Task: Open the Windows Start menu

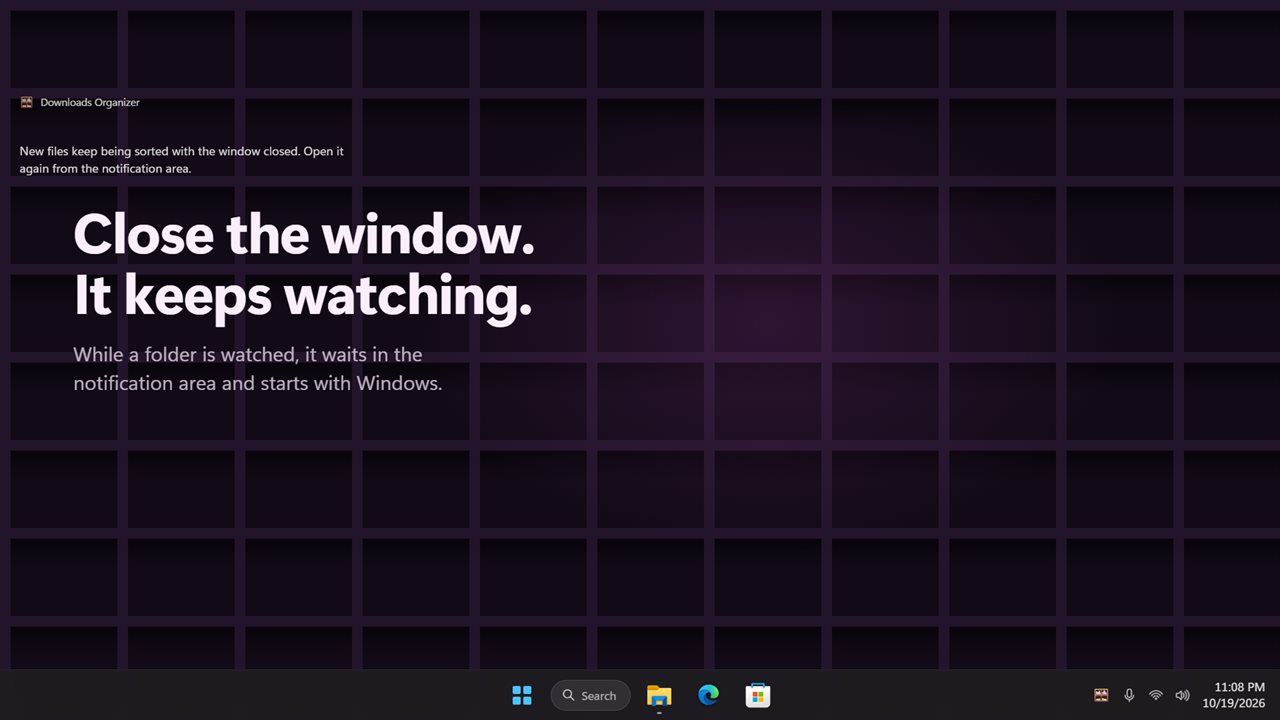Action: coord(522,695)
